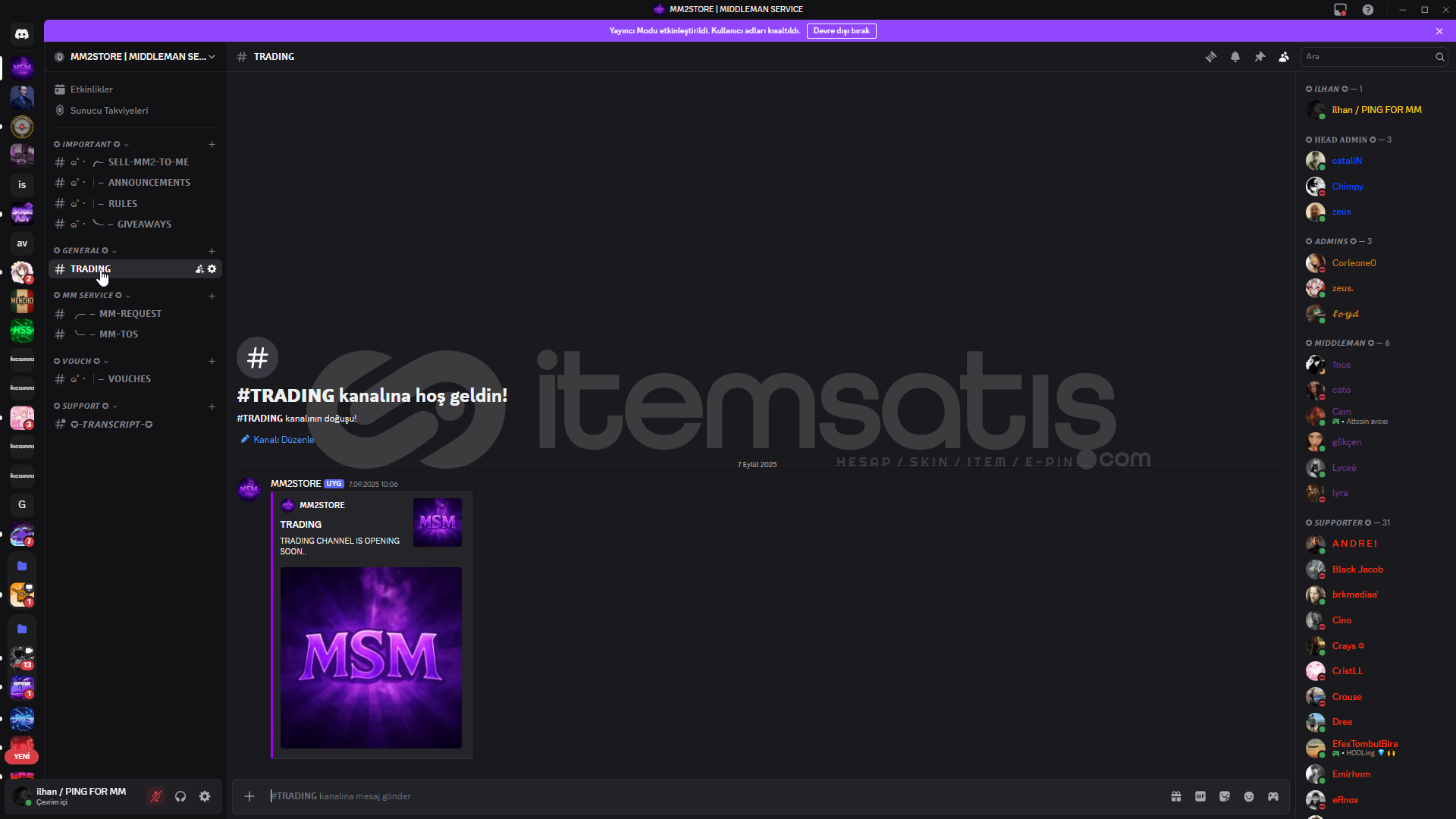Open the gift Nitro icon

(x=1176, y=796)
